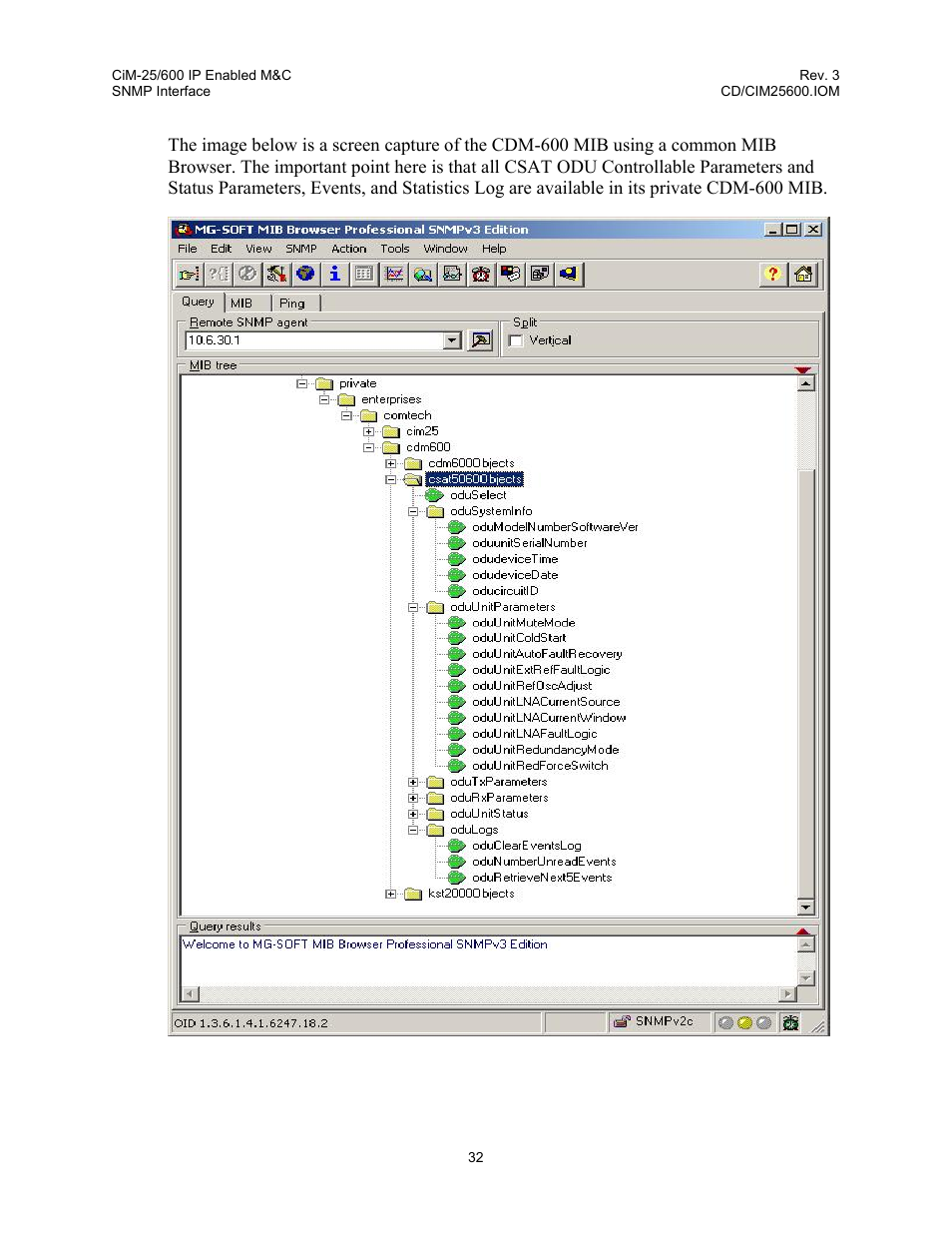Viewport: 952px width, 1233px height.
Task: Select oduUnitColdStart node
Action: (519, 638)
